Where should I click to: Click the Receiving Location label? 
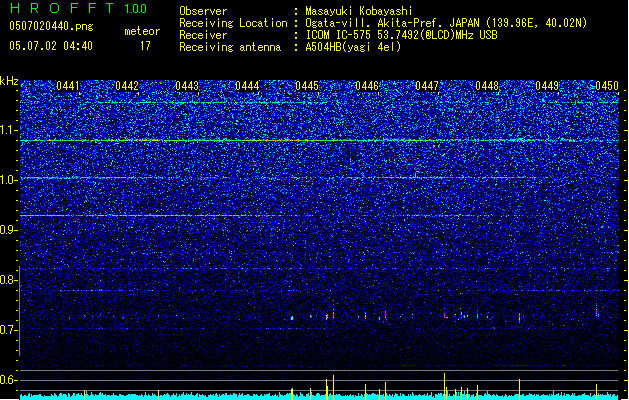tap(233, 23)
